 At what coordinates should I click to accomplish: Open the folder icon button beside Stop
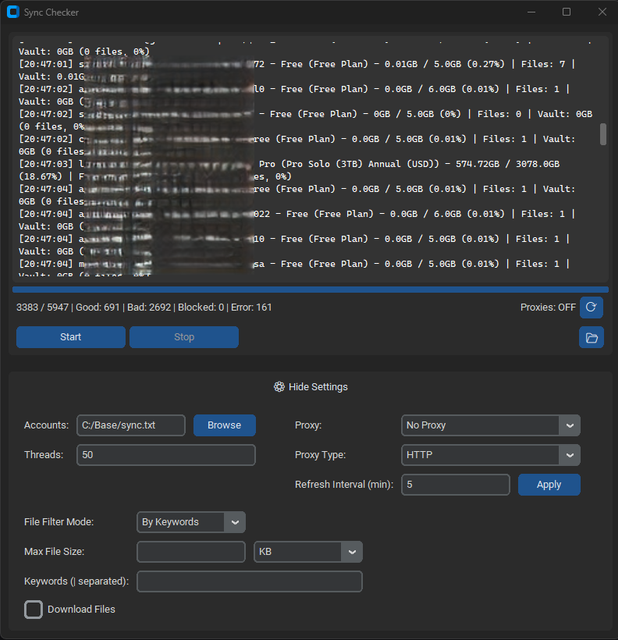591,337
